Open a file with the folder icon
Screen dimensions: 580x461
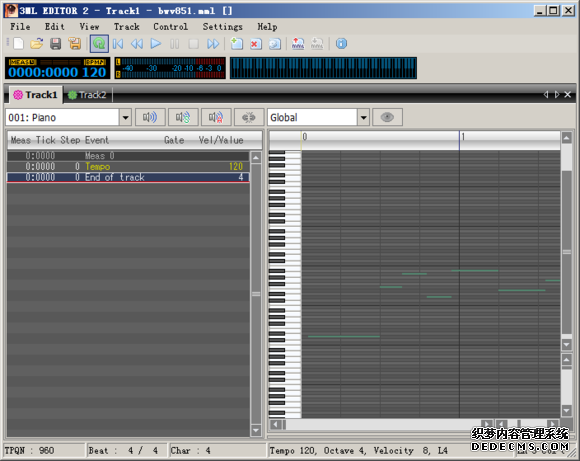37,44
